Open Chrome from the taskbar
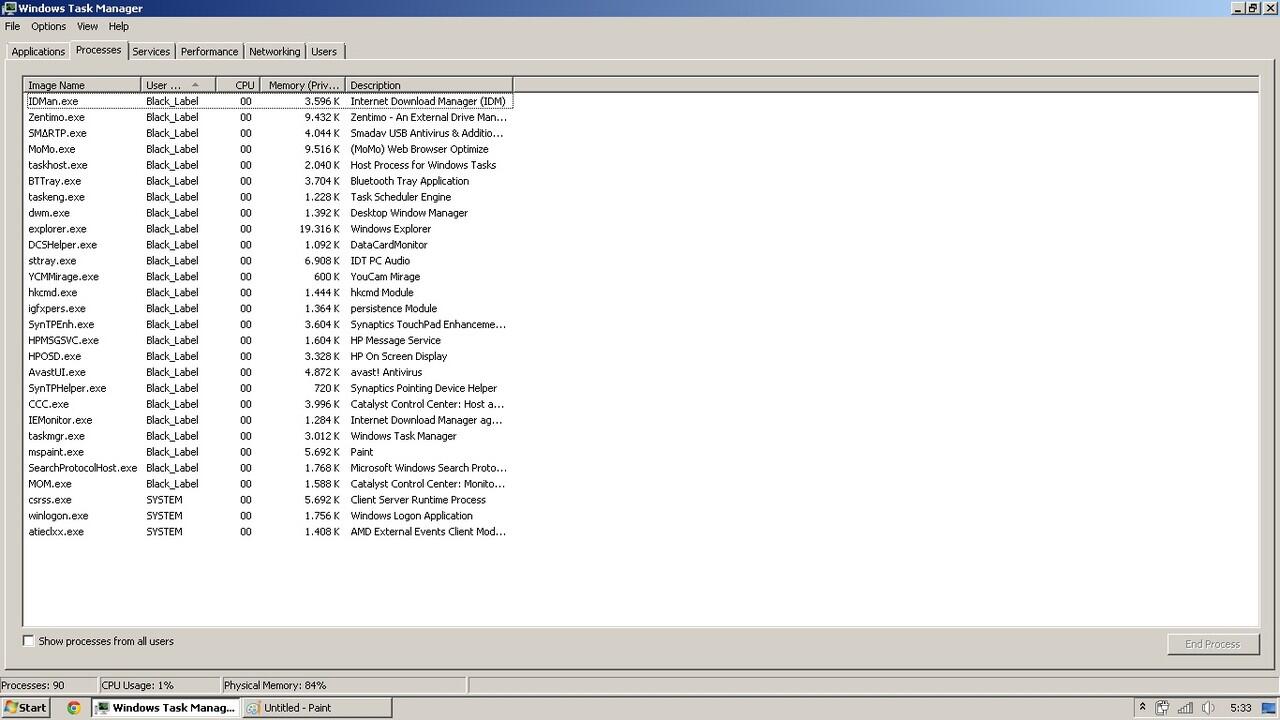The image size is (1280, 720). 73,708
